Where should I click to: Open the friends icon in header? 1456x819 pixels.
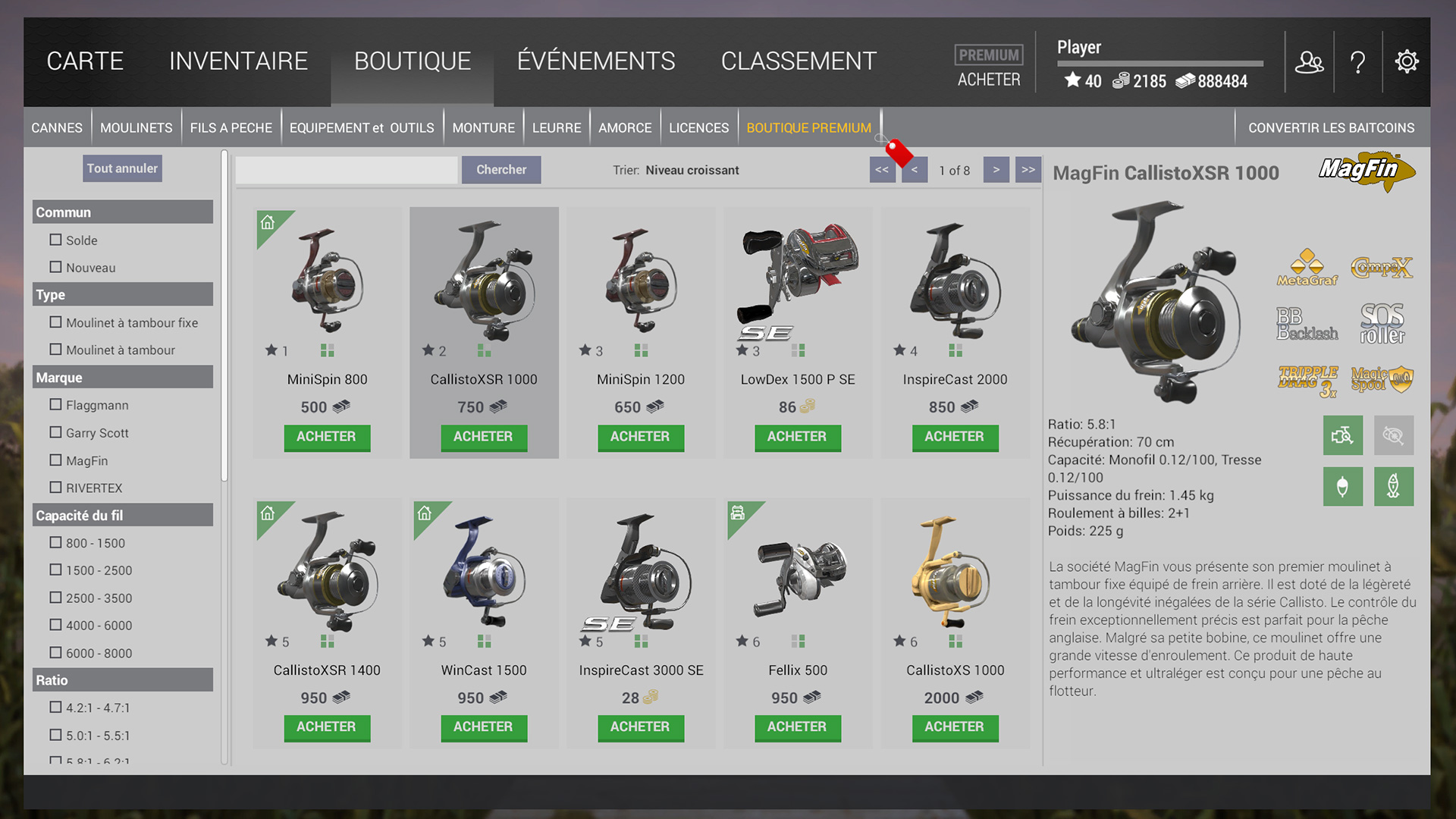coord(1309,61)
